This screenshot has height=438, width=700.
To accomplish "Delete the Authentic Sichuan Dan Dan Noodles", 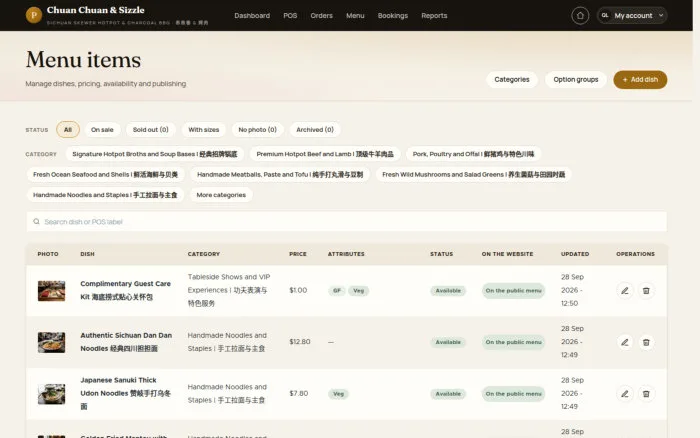I will [x=646, y=342].
